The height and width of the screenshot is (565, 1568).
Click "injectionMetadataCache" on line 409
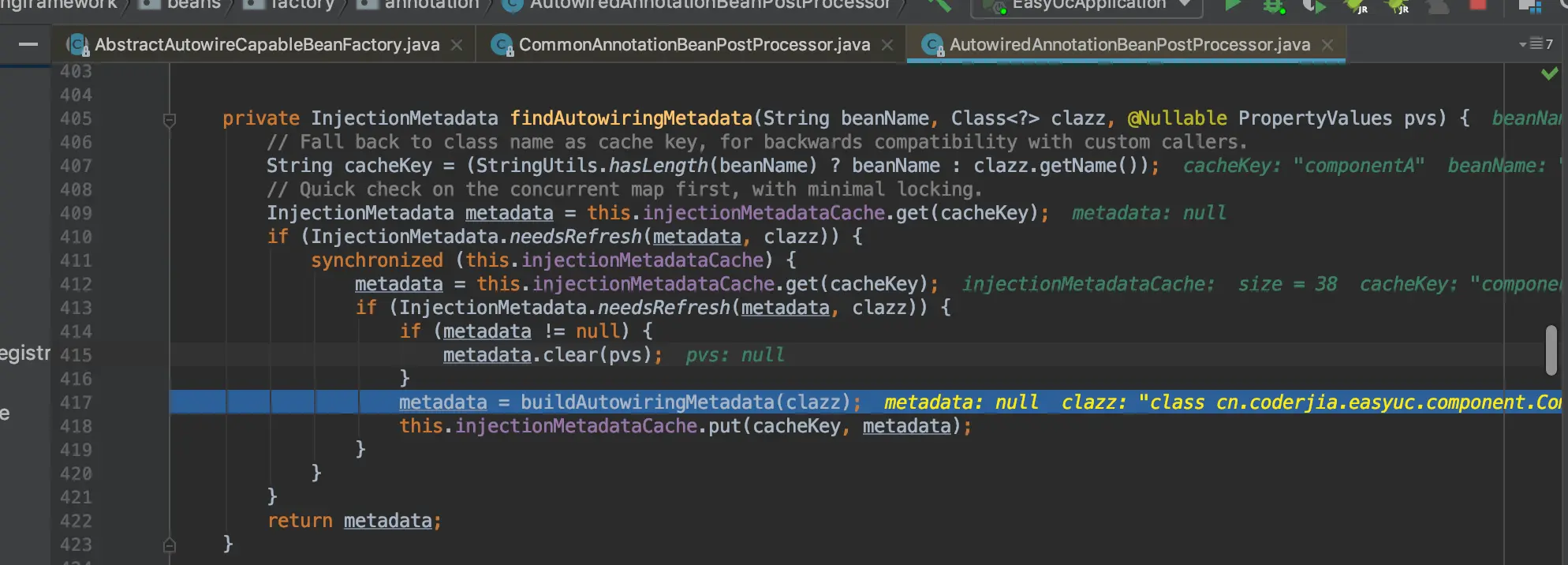(764, 213)
